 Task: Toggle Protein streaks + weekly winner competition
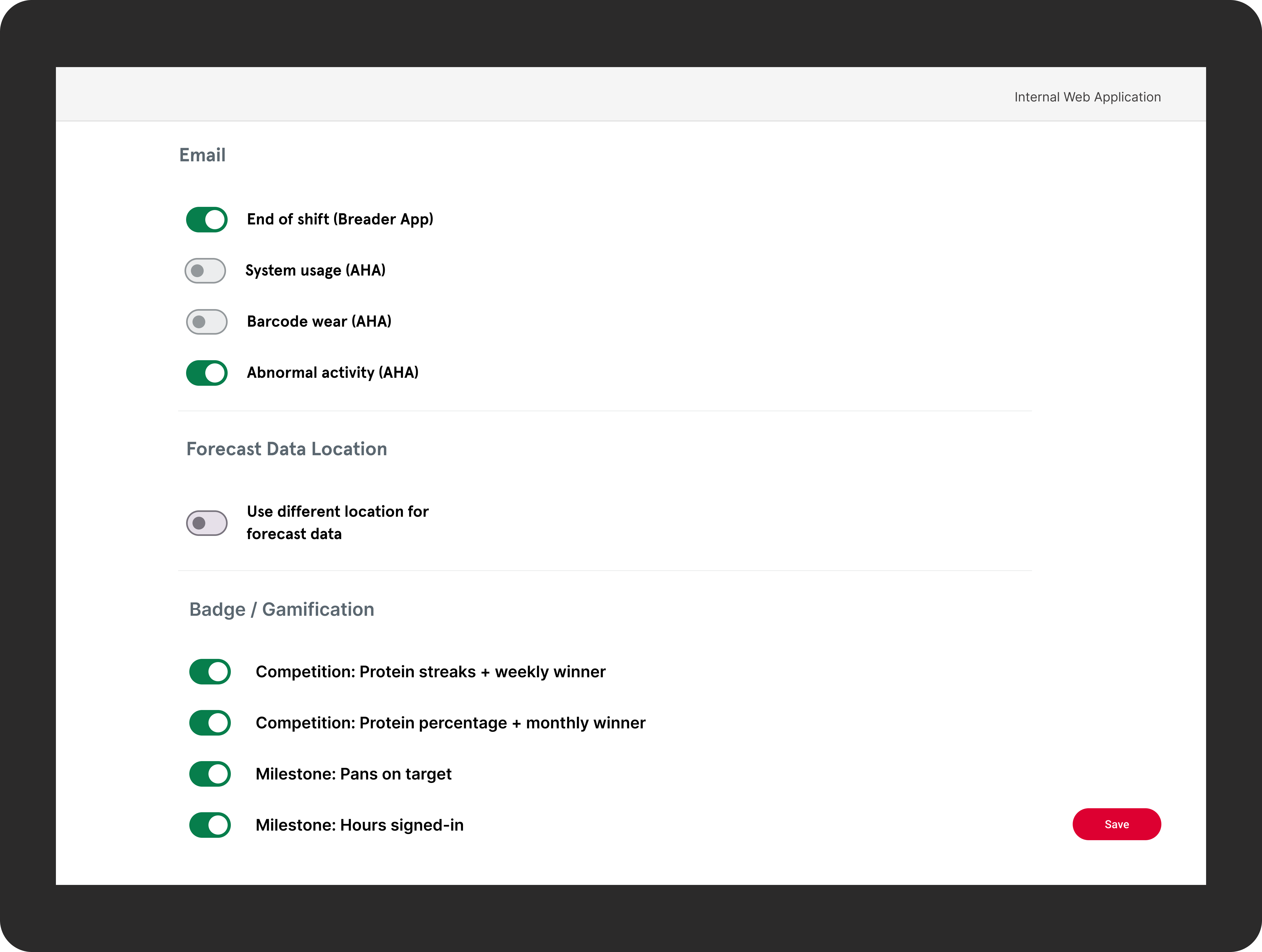210,672
